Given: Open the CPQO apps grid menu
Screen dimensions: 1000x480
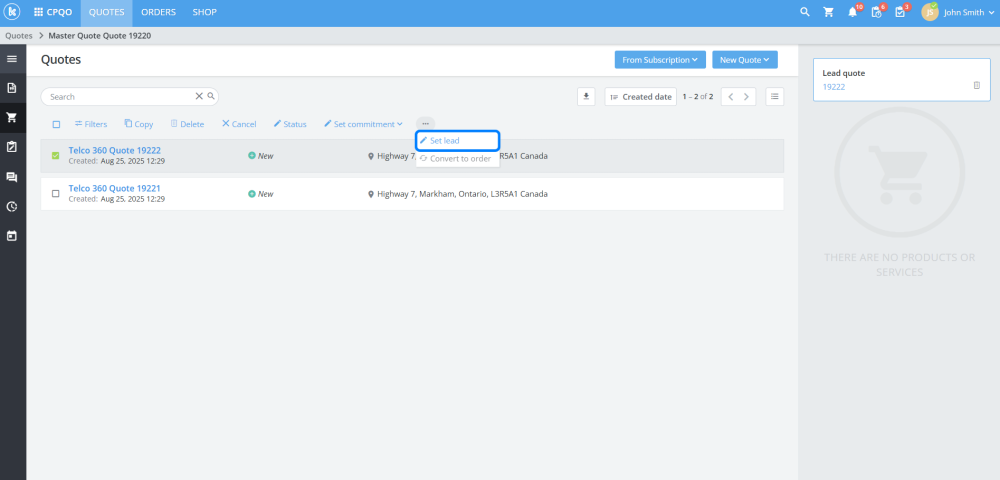Looking at the screenshot, I should (52, 12).
